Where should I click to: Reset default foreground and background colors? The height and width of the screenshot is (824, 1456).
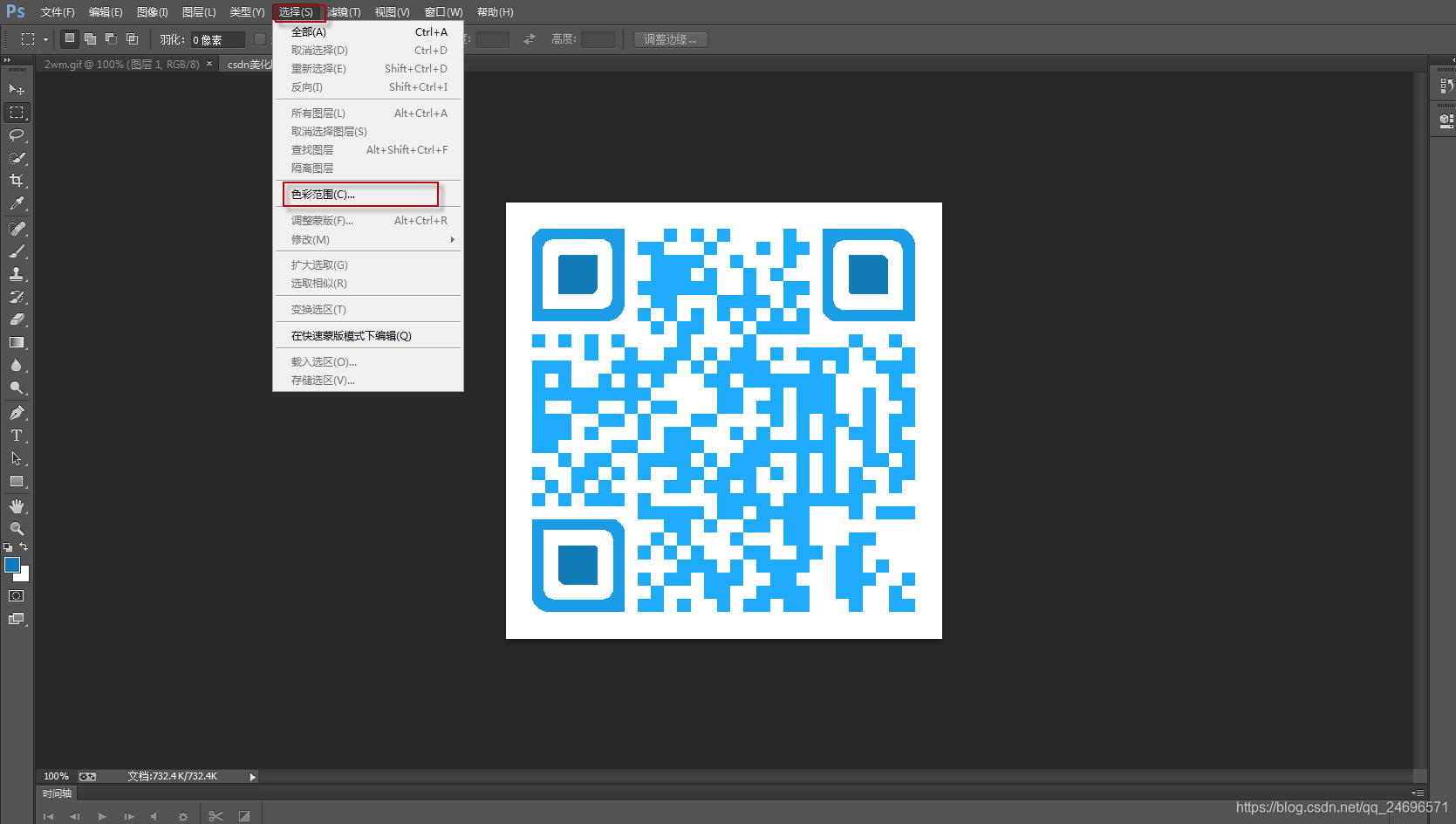pos(8,547)
